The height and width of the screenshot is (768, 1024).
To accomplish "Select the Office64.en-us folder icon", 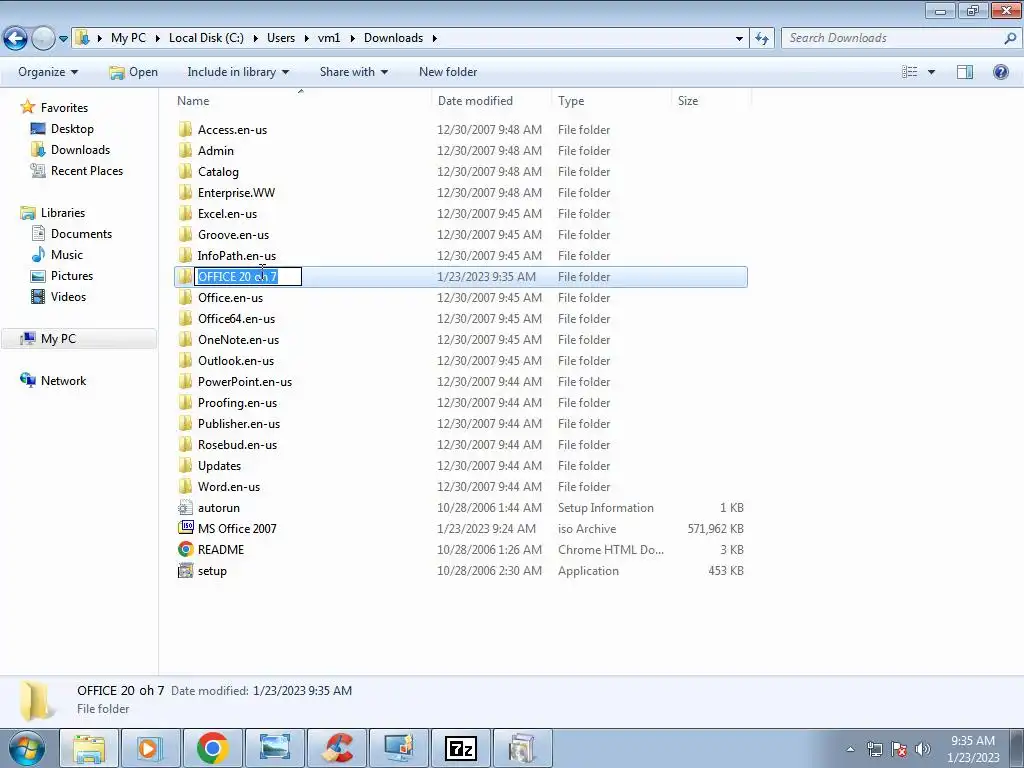I will (185, 319).
